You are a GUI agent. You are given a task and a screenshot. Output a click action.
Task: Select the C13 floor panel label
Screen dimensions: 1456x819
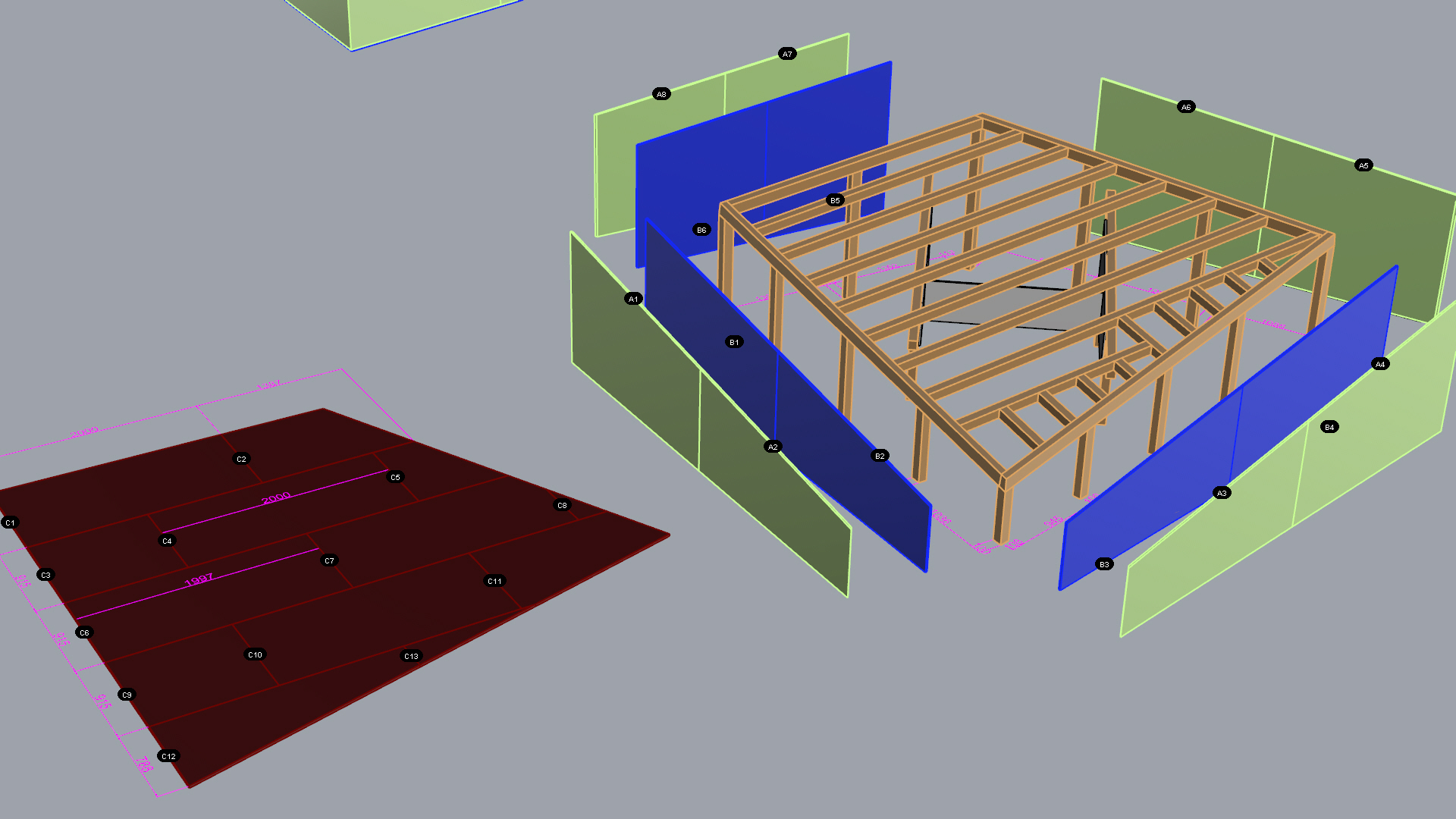pyautogui.click(x=411, y=656)
